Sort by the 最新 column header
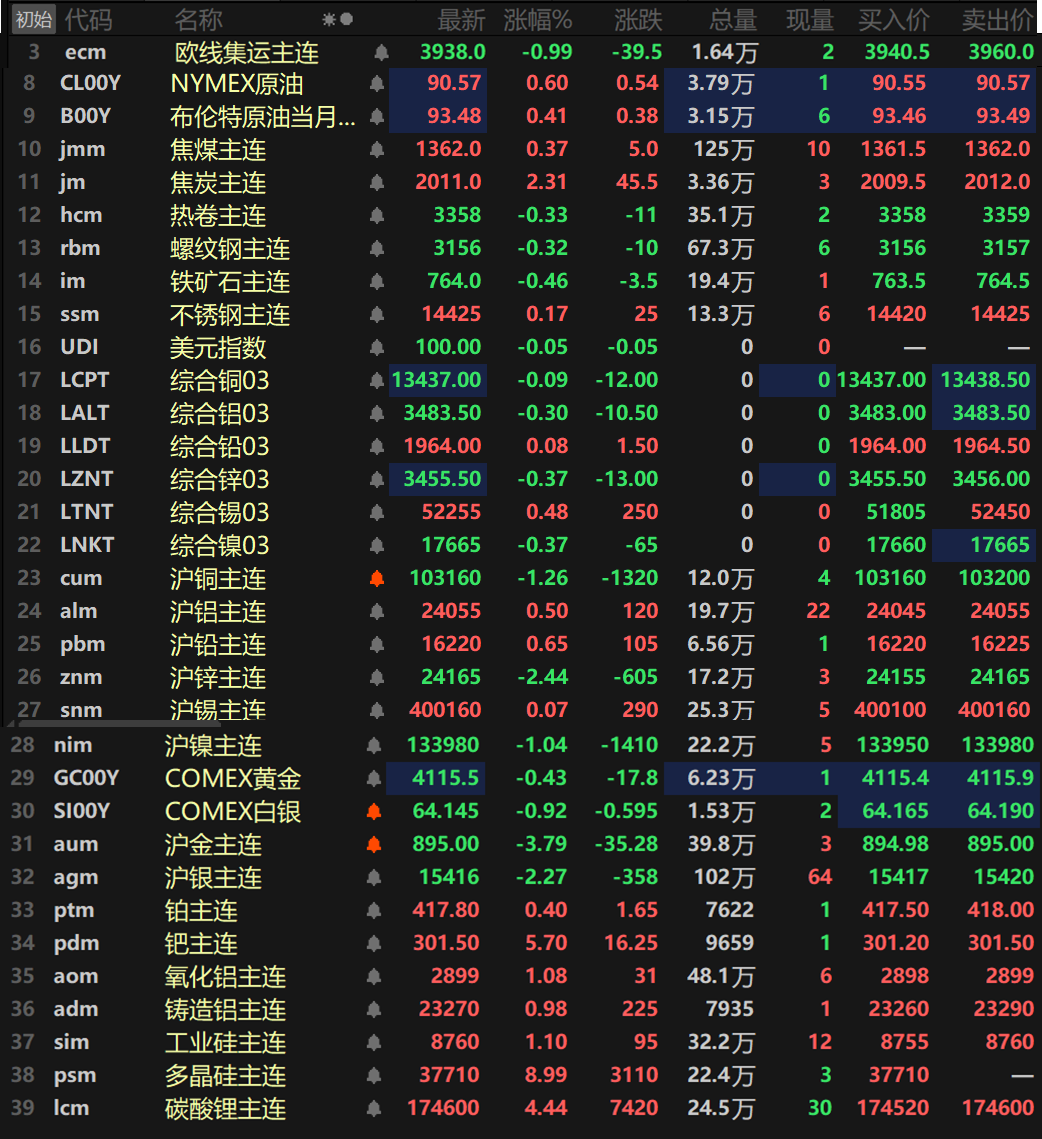The width and height of the screenshot is (1042, 1139). click(461, 20)
